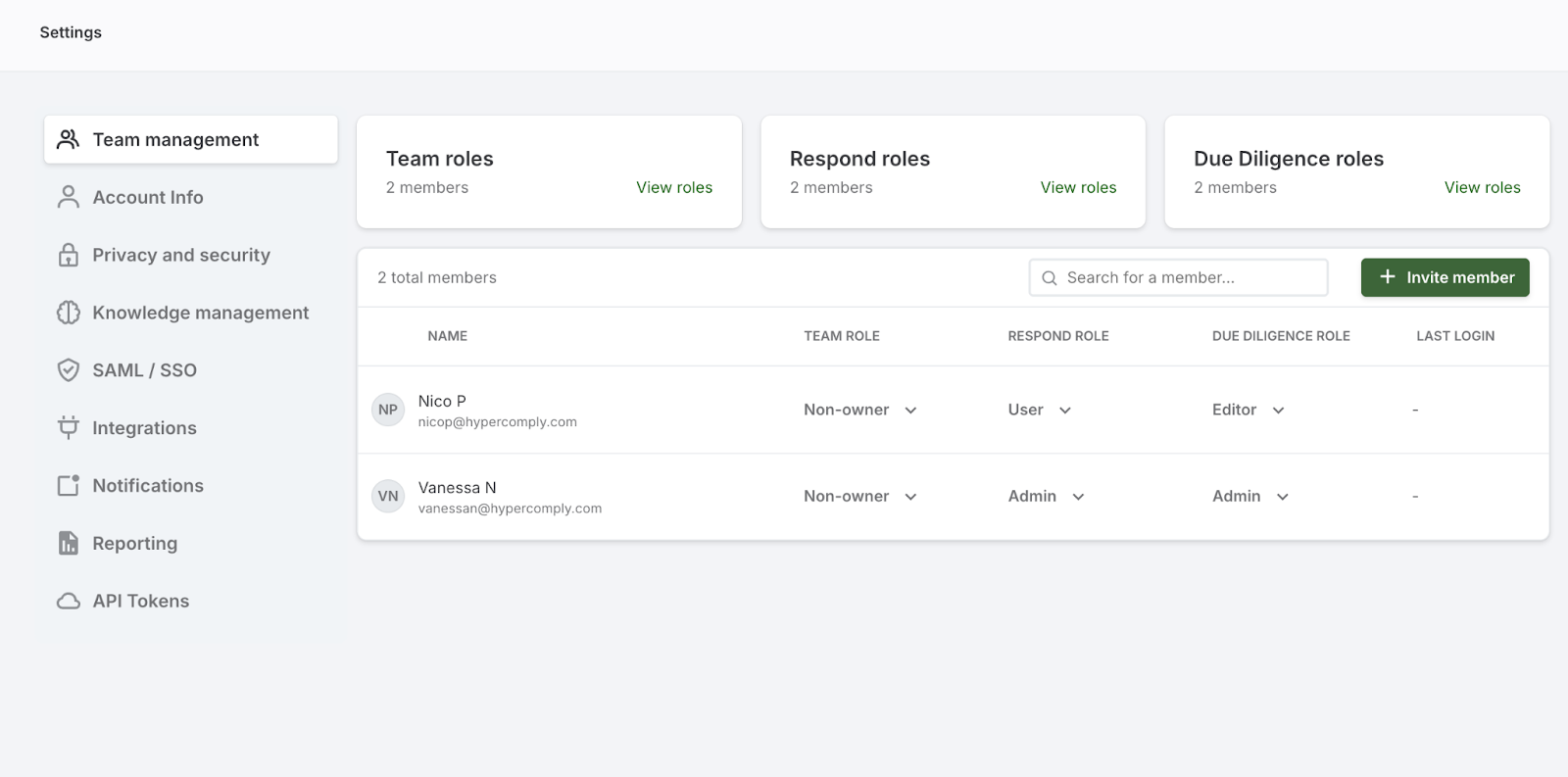Viewport: 1568px width, 777px height.
Task: Click the Account Info person icon
Action: pyautogui.click(x=68, y=197)
